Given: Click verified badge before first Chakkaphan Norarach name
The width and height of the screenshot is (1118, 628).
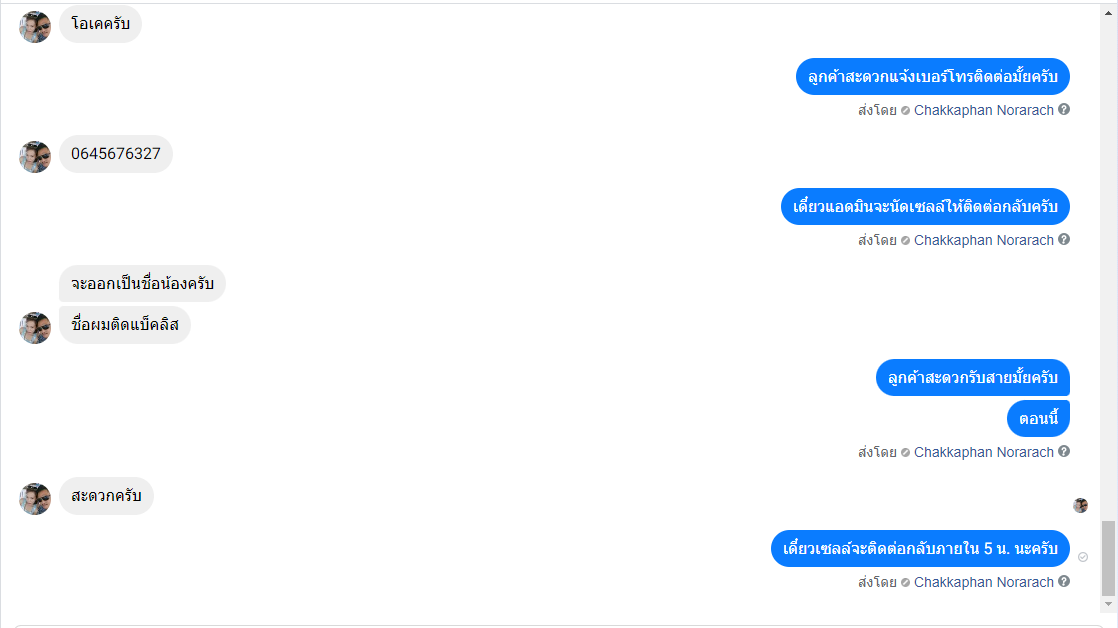Looking at the screenshot, I should click(x=905, y=110).
